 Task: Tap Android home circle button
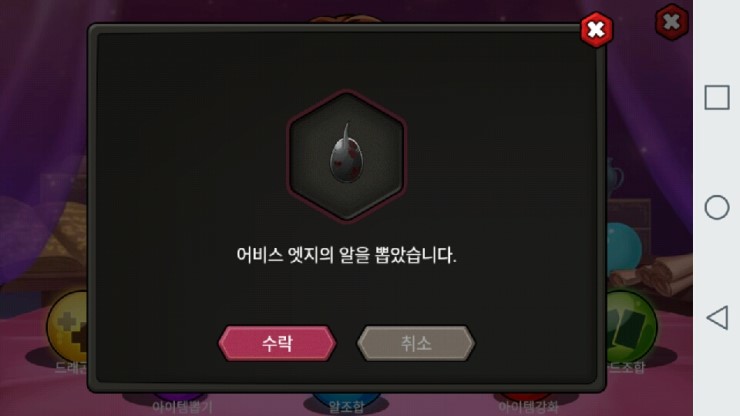click(716, 207)
